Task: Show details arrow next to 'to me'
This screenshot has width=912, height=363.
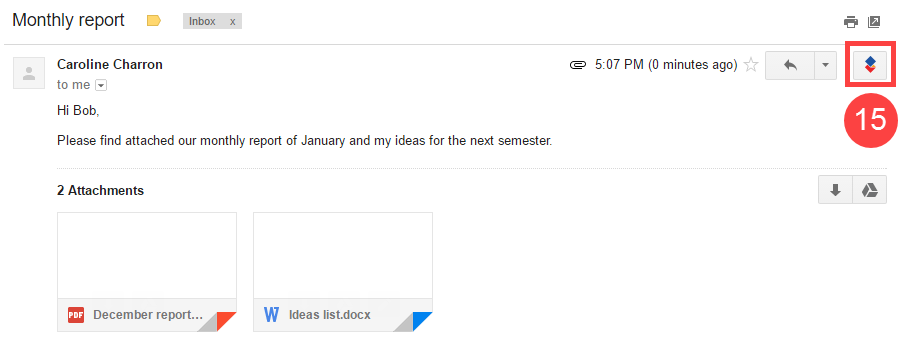Action: (101, 86)
